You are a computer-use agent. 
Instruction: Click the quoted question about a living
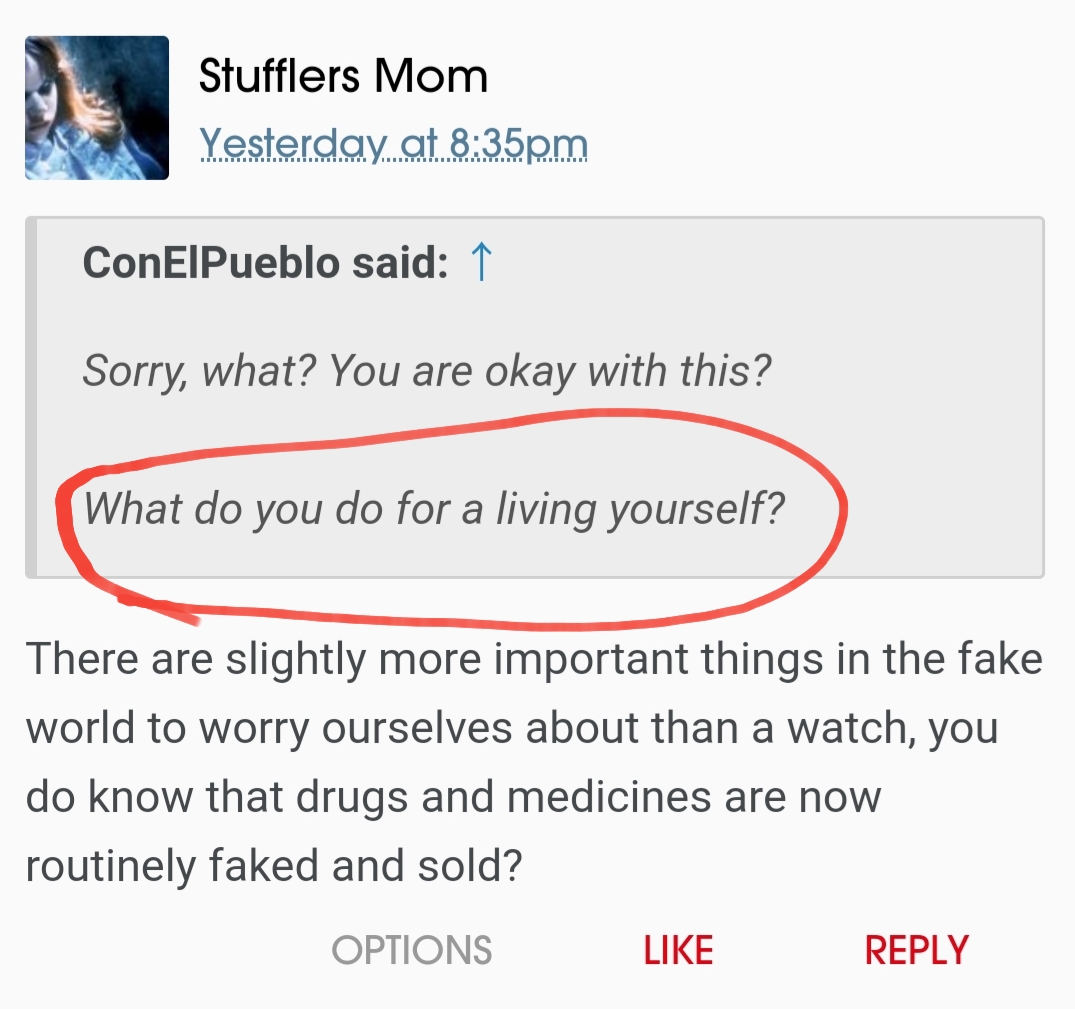[x=433, y=509]
